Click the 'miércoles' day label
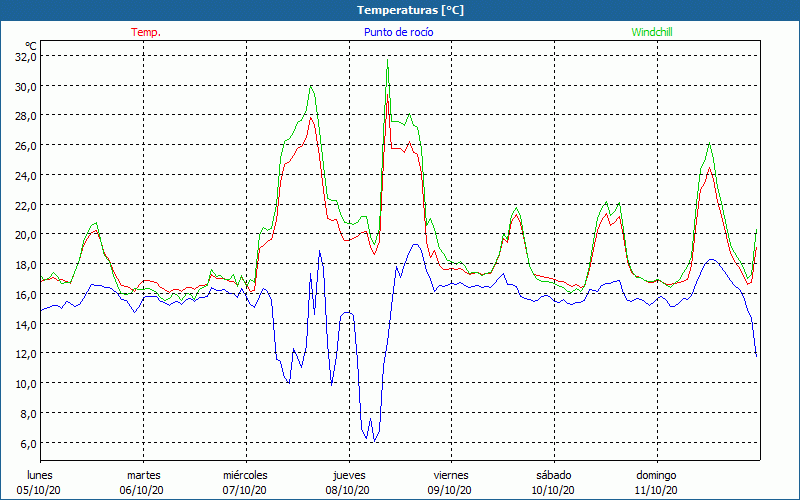Viewport: 800px width, 500px height. 245,475
